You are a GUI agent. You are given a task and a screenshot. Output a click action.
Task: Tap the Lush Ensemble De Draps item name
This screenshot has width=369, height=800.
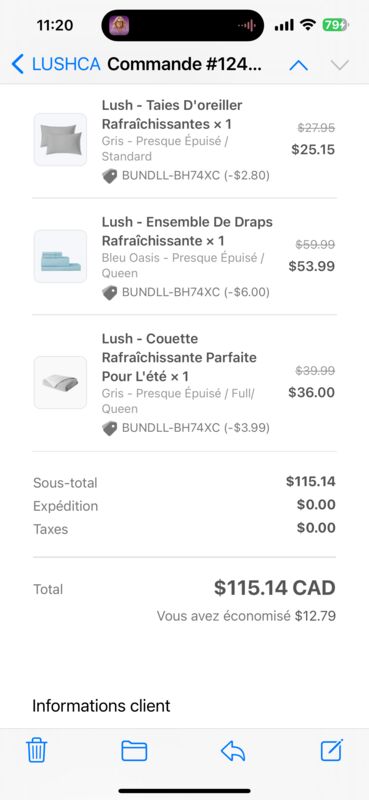[187, 231]
